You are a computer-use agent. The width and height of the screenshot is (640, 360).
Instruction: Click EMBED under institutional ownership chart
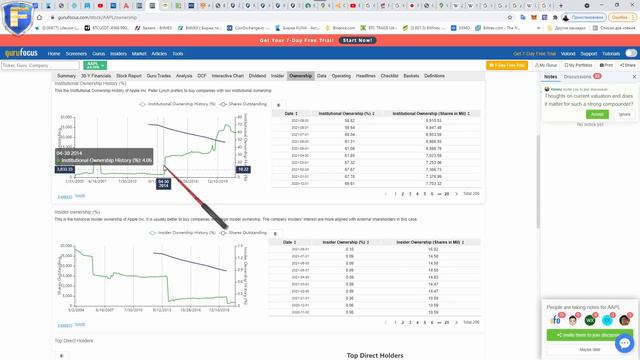(65, 197)
